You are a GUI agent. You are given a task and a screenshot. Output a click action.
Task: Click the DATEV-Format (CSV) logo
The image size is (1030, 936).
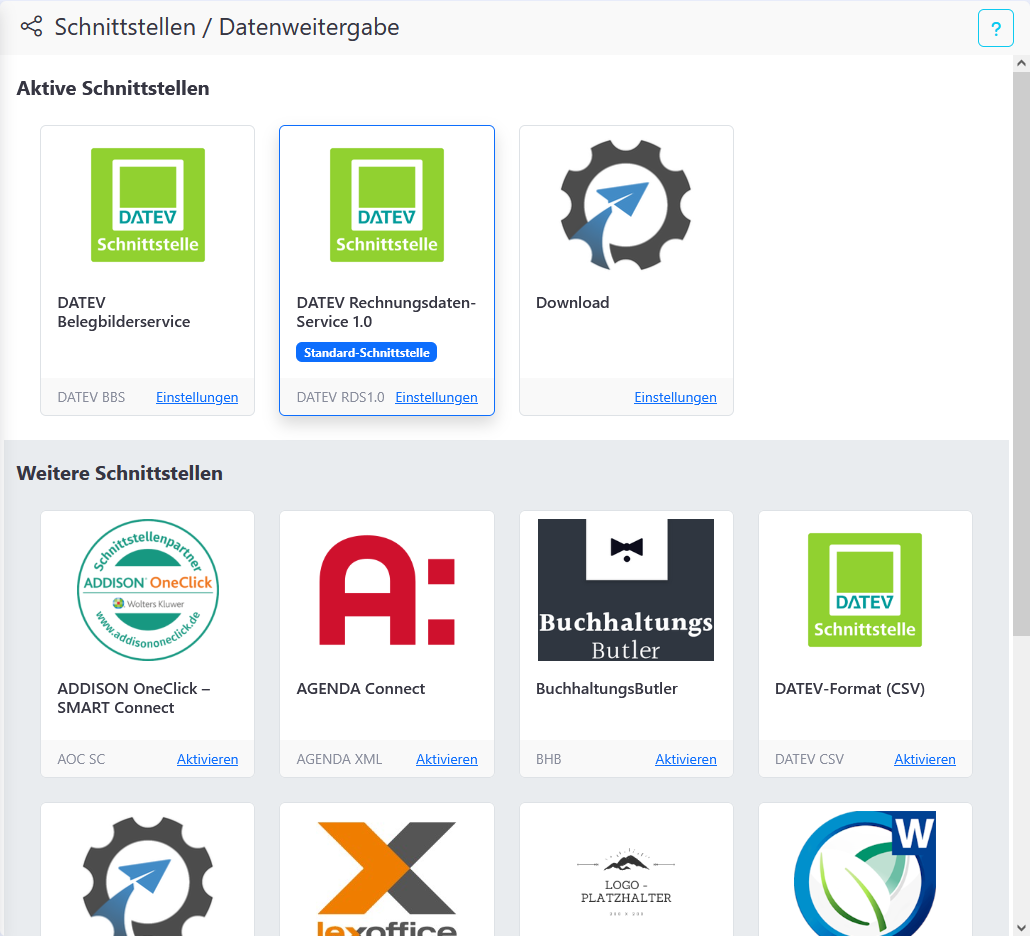[864, 590]
